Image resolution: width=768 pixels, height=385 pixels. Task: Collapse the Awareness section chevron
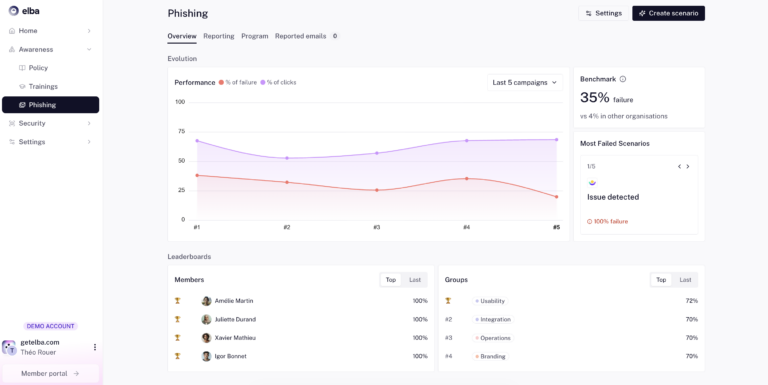click(89, 49)
